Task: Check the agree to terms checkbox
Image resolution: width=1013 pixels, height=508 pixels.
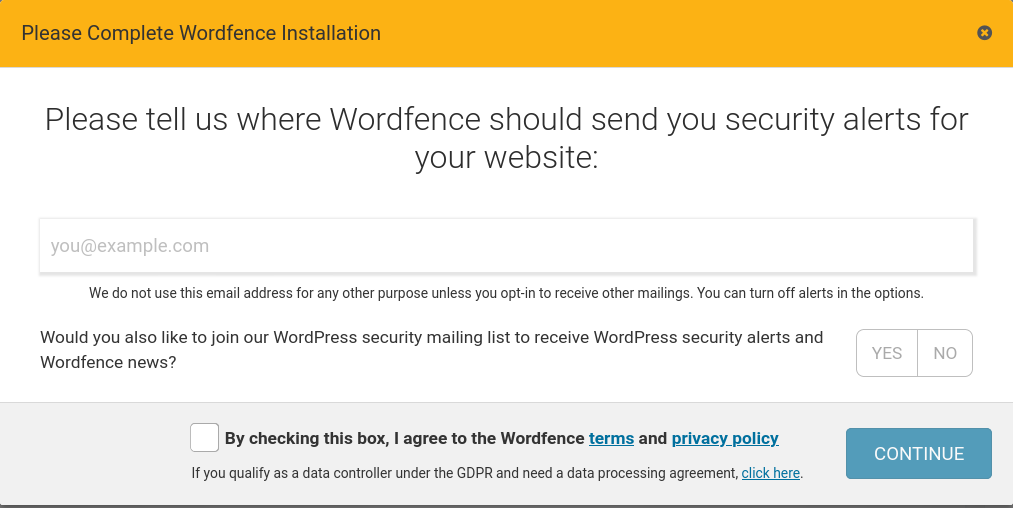Action: 204,438
